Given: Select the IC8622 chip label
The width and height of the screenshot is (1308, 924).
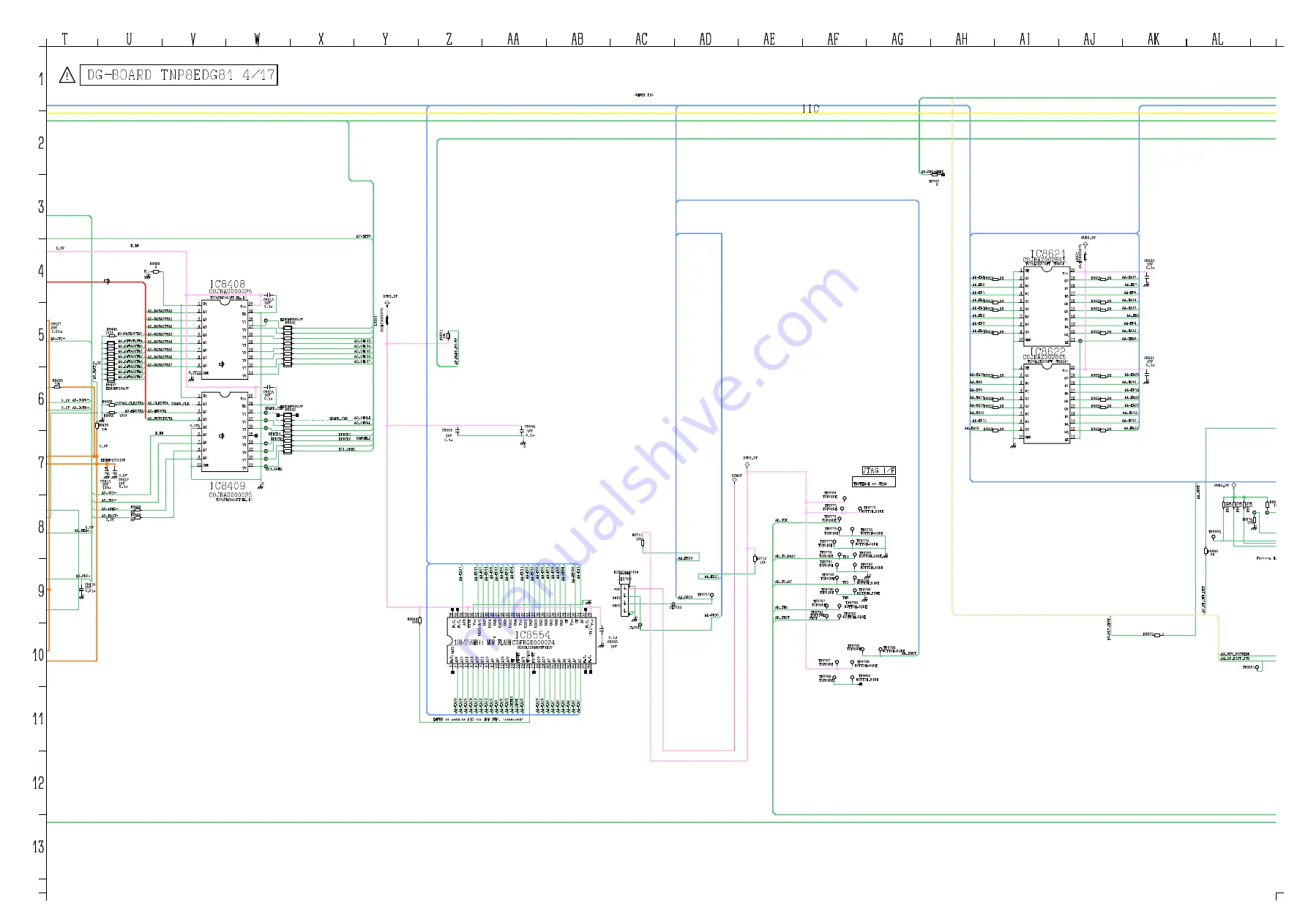Looking at the screenshot, I should [1048, 351].
